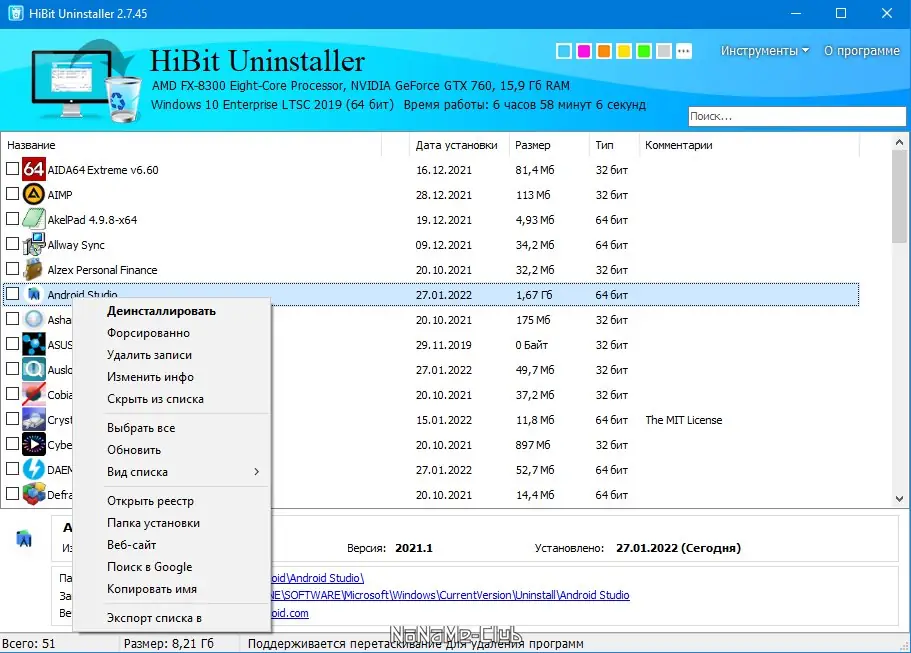The height and width of the screenshot is (653, 911).
Task: Click the HiBit Uninstaller title bar icon
Action: [x=16, y=13]
